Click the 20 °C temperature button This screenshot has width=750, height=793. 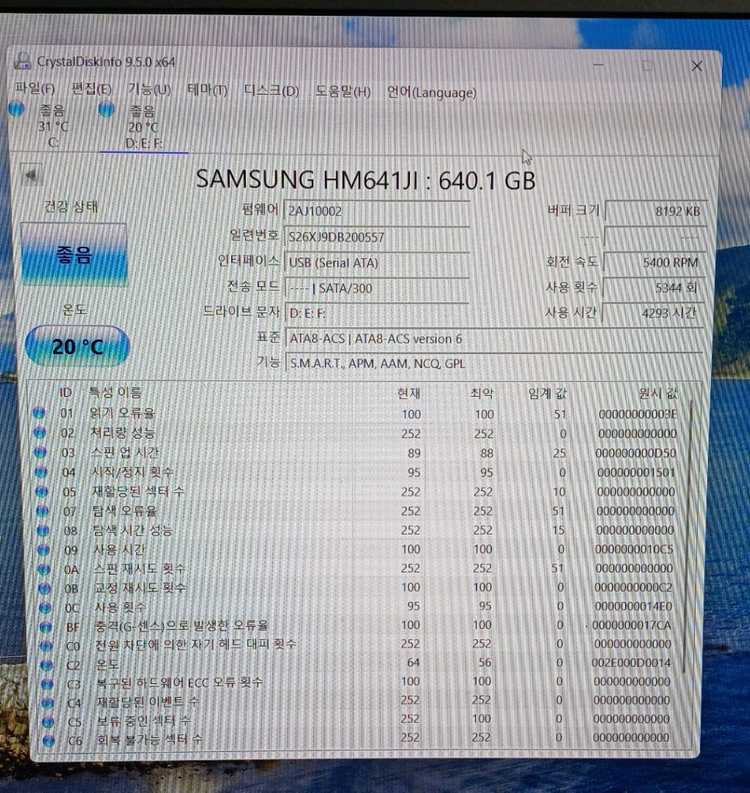pyautogui.click(x=77, y=346)
